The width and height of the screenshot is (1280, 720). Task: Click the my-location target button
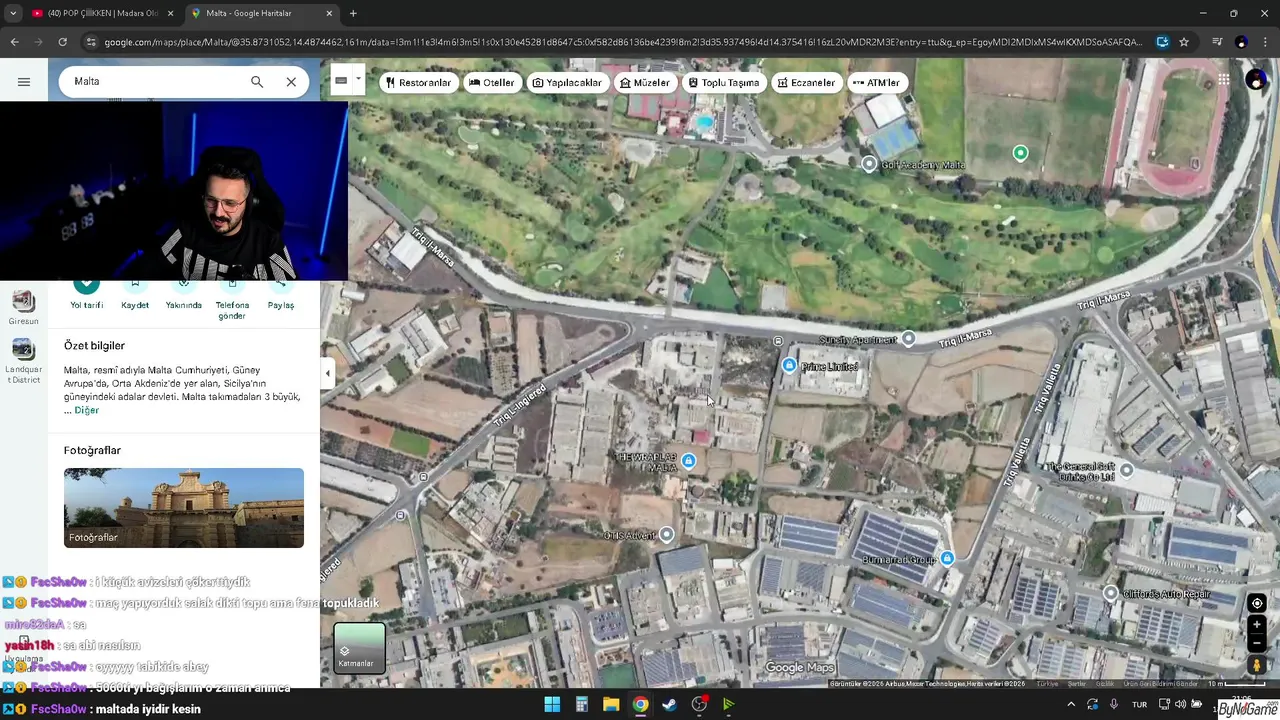tap(1257, 603)
